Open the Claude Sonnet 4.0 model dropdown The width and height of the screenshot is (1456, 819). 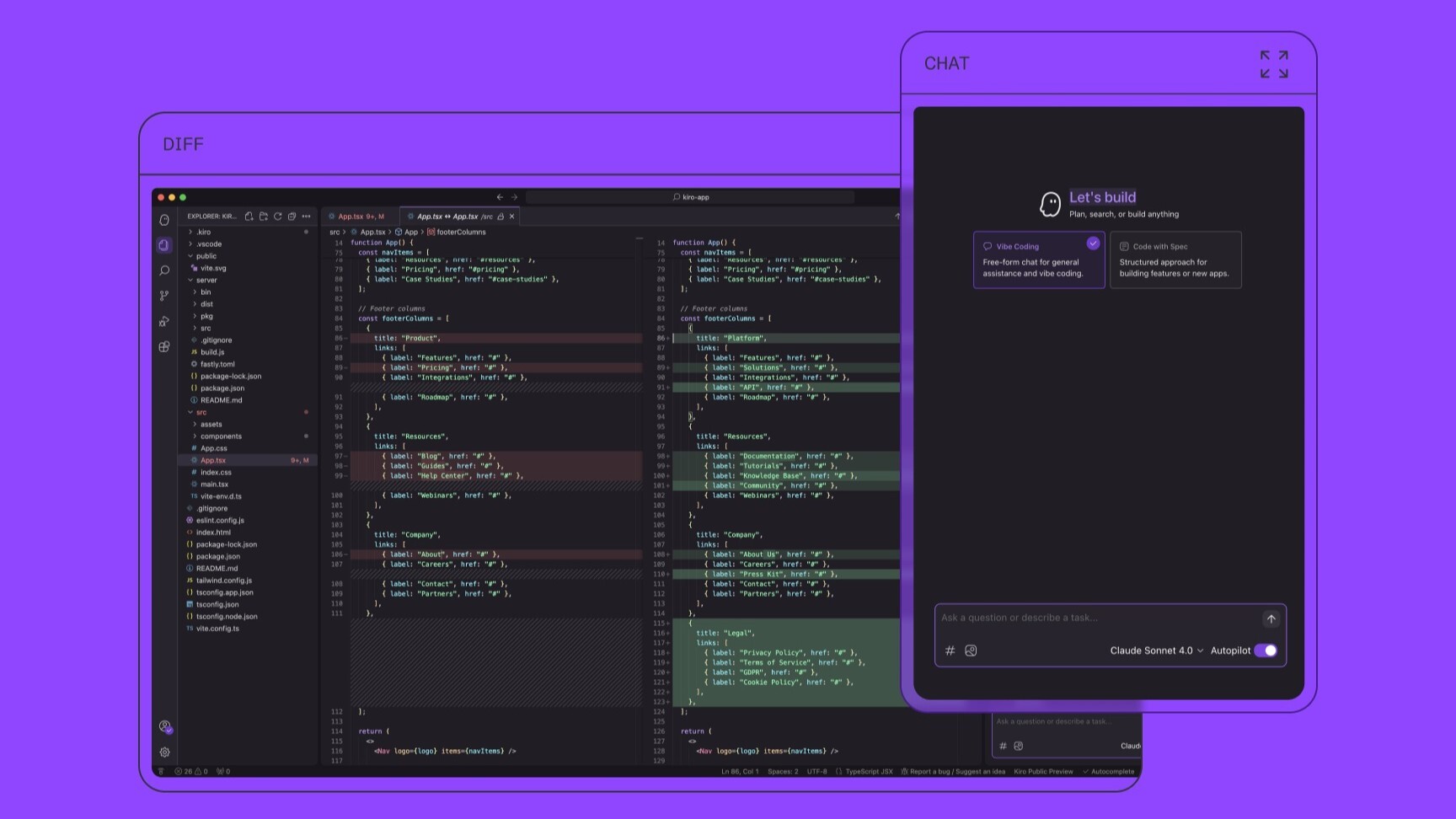1155,650
